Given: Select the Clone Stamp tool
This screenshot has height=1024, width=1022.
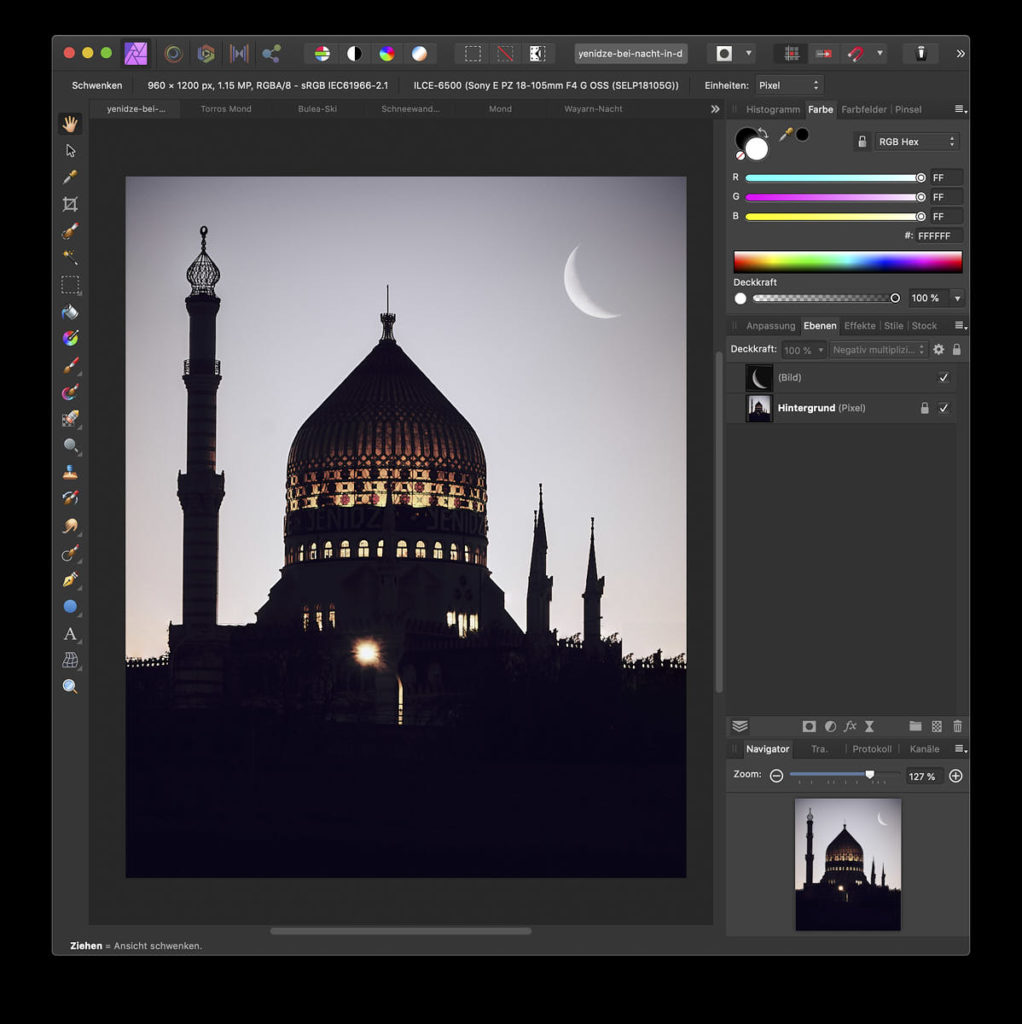Looking at the screenshot, I should click(x=70, y=472).
